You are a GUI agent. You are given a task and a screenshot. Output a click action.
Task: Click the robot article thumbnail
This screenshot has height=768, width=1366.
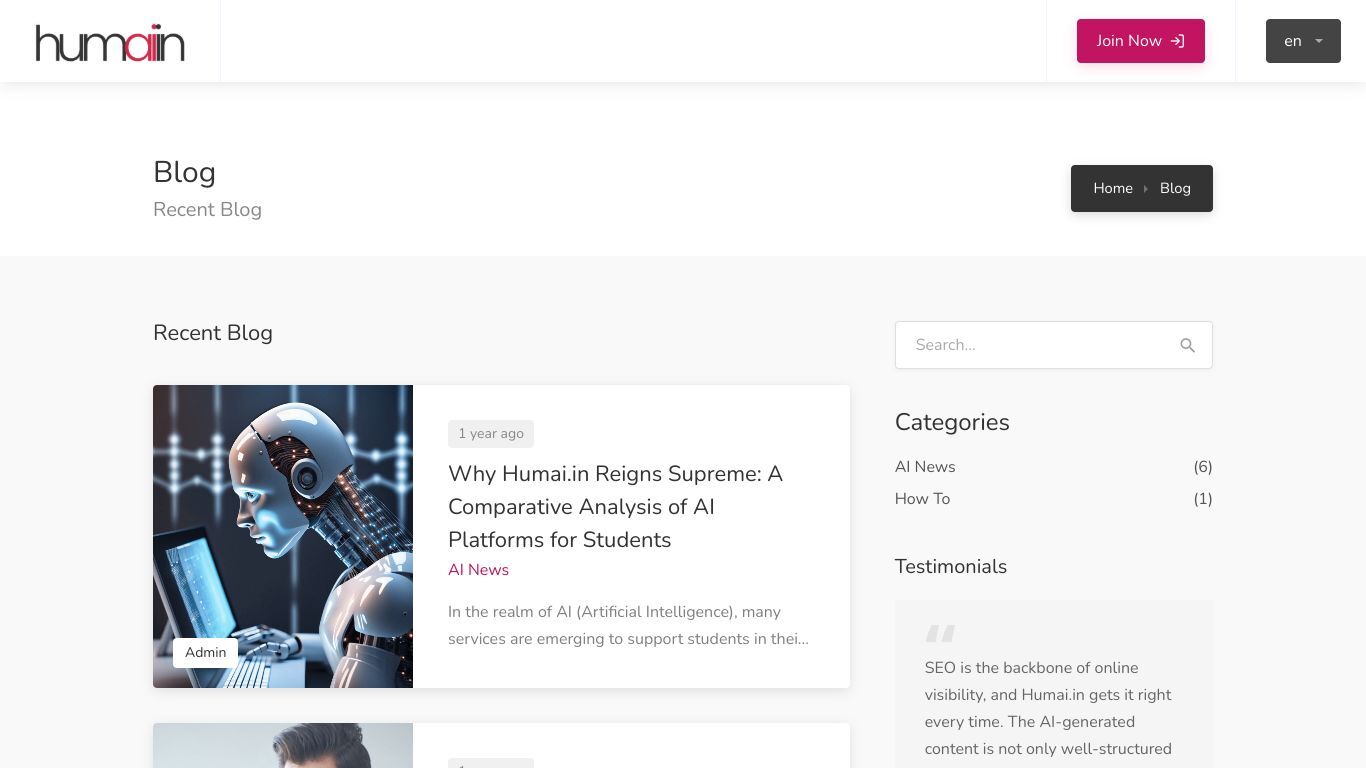(x=283, y=536)
